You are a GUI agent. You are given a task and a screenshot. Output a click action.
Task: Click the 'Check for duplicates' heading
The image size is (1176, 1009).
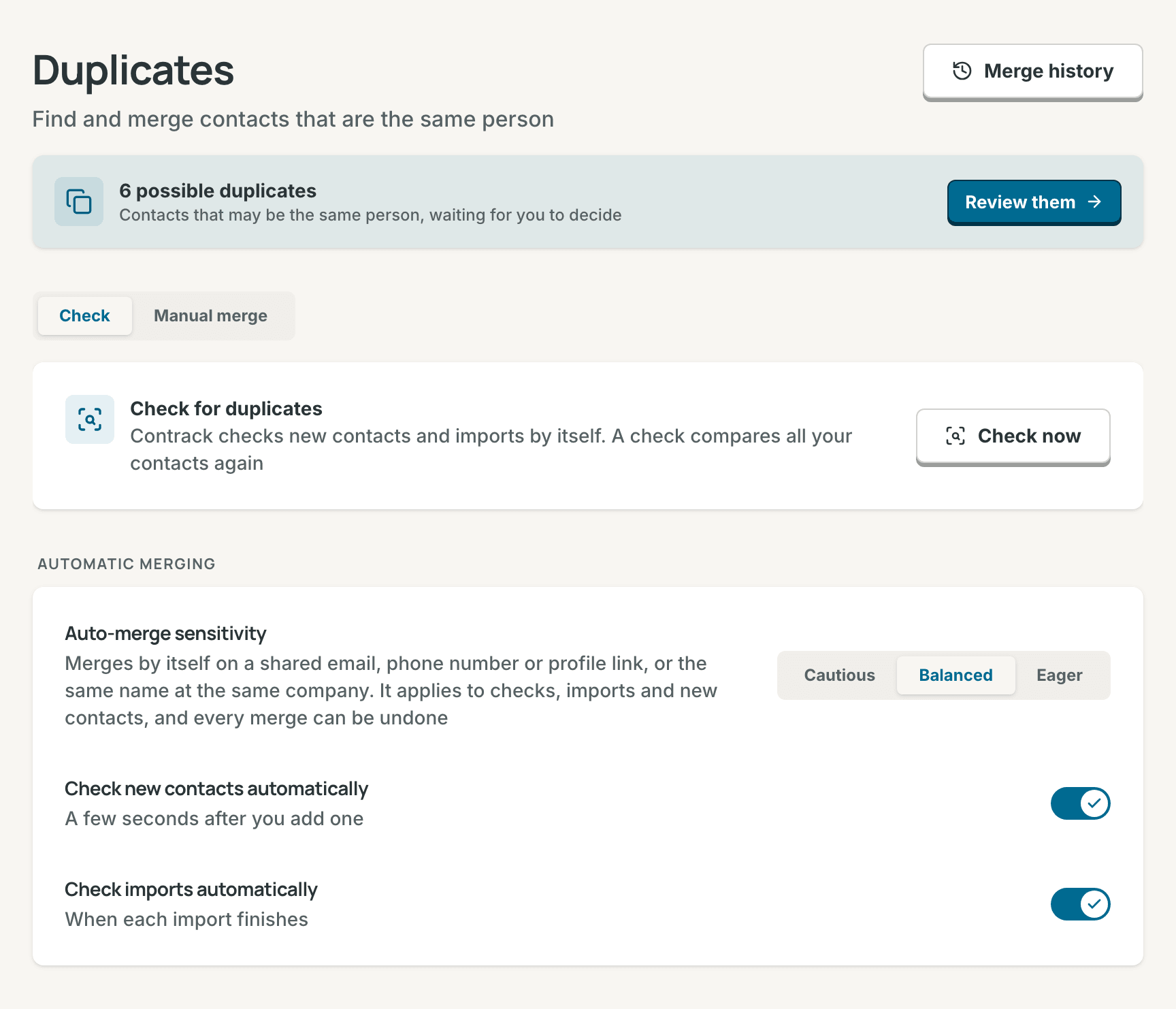[226, 409]
